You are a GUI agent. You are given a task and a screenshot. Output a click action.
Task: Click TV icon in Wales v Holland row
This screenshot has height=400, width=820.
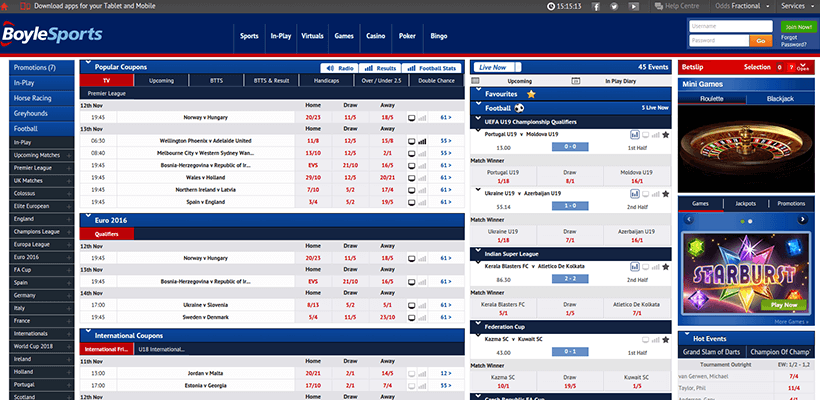point(412,178)
